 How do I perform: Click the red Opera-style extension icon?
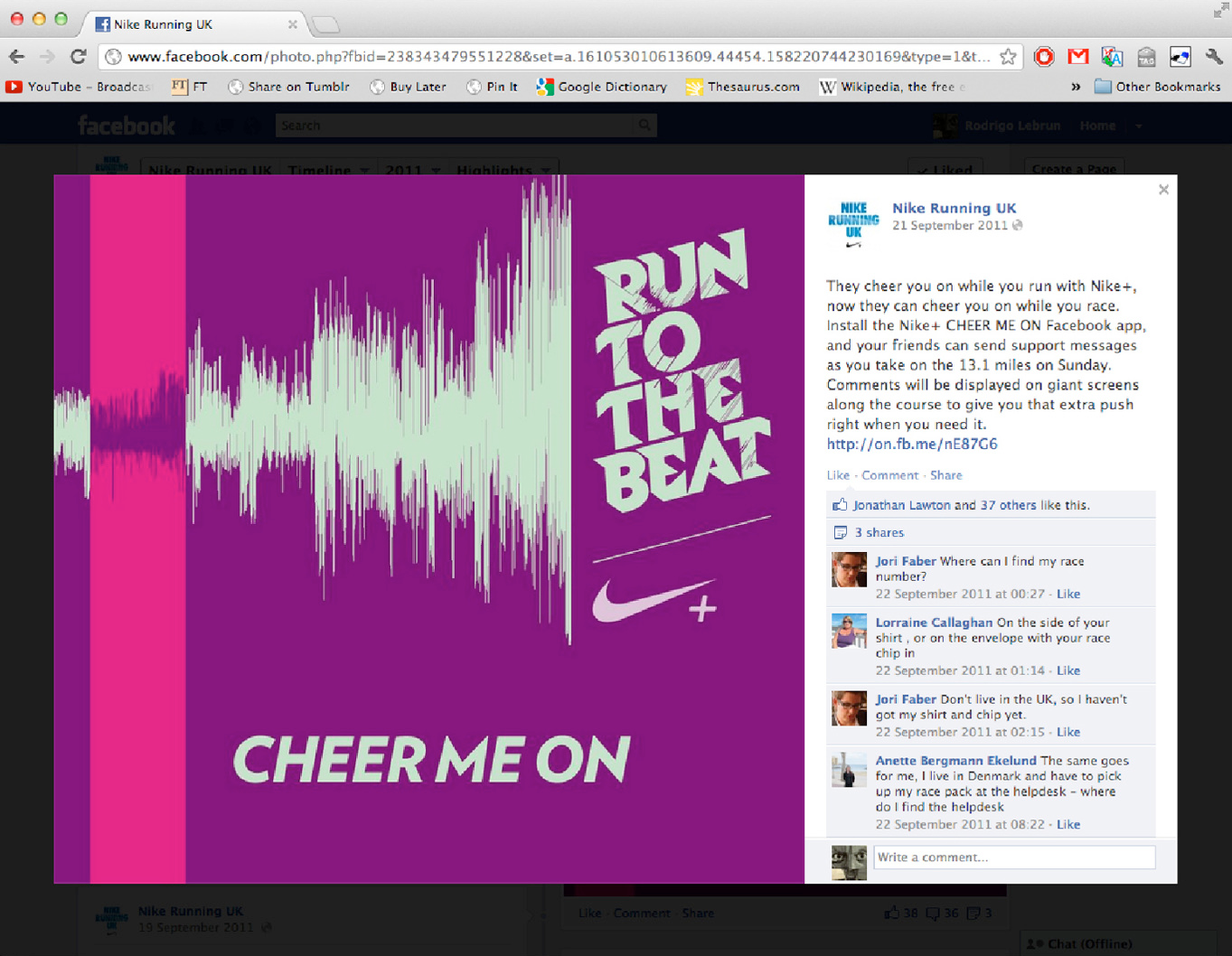pos(1044,57)
